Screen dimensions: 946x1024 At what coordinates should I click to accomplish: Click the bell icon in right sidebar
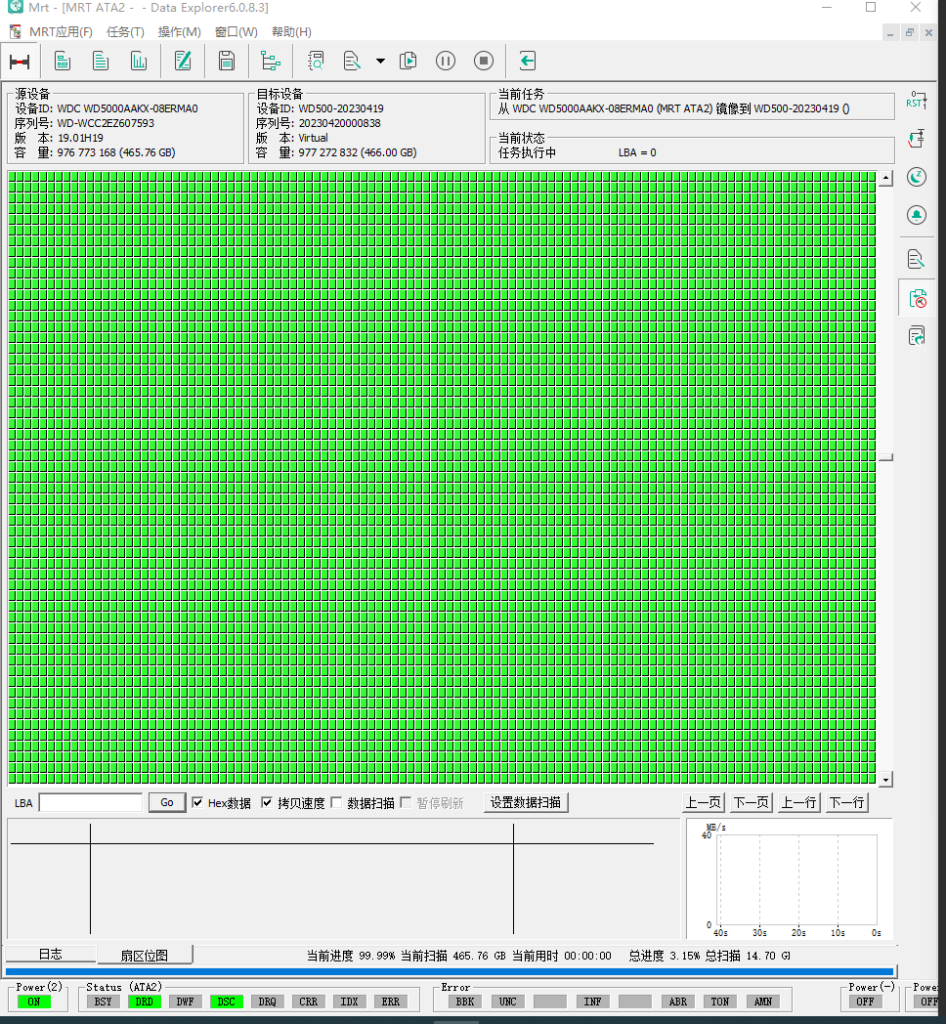click(916, 215)
